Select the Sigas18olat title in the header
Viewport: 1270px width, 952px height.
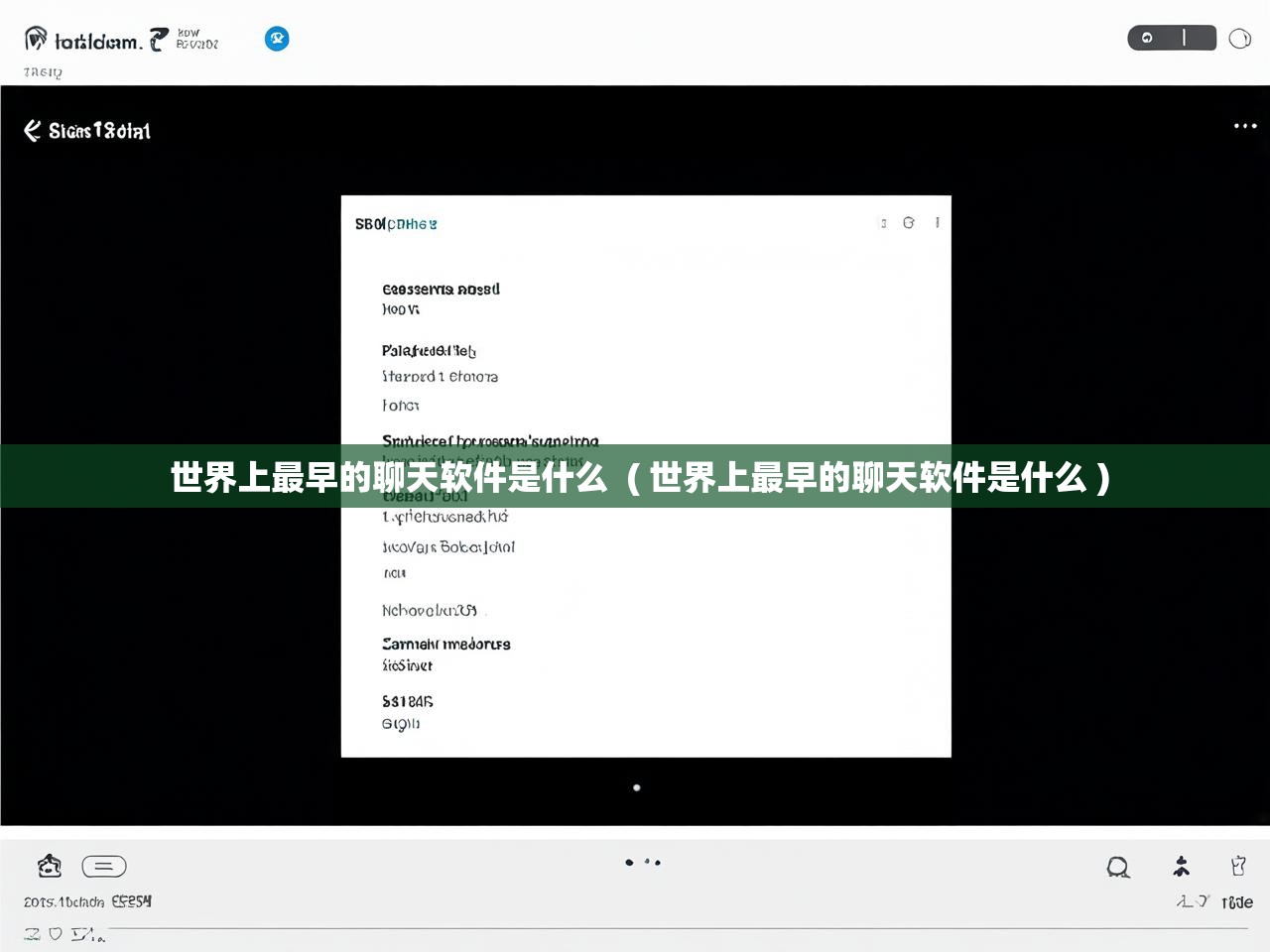98,130
